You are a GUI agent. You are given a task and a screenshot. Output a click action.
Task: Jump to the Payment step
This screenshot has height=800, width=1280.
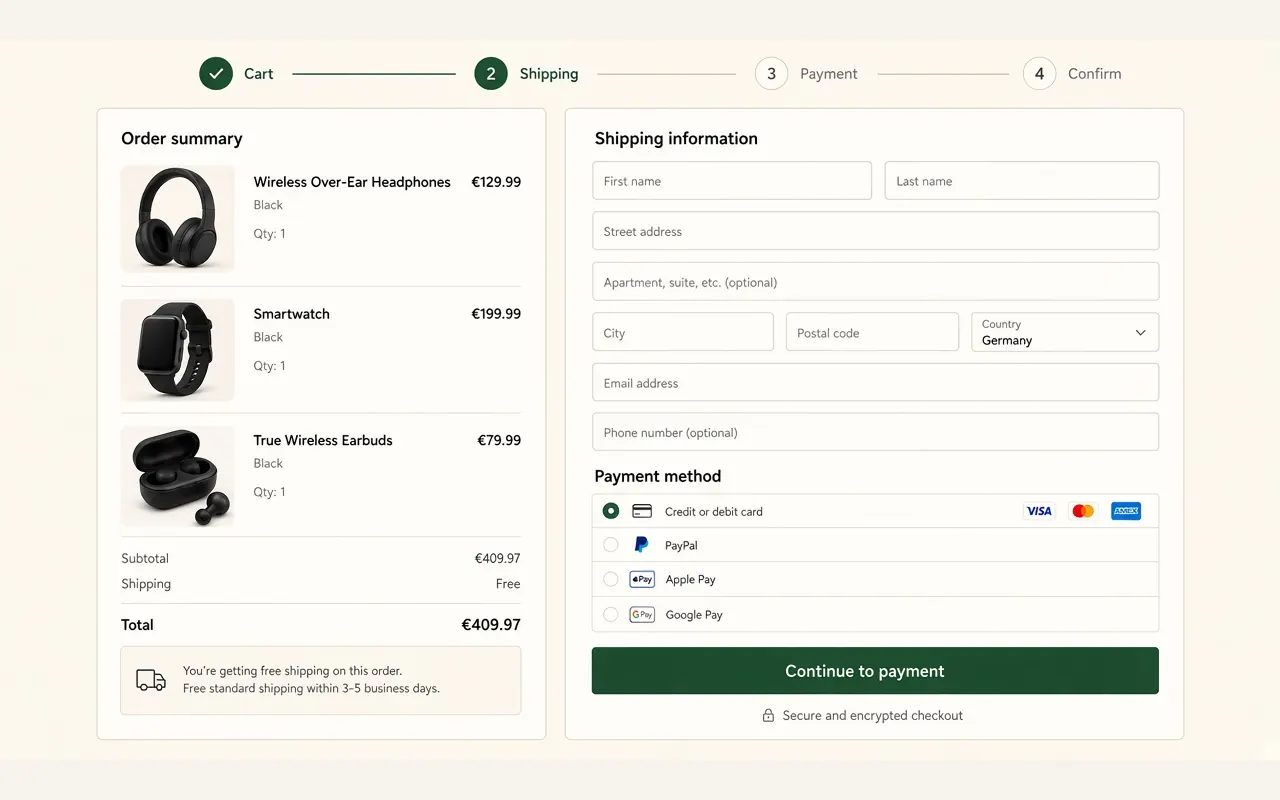806,73
